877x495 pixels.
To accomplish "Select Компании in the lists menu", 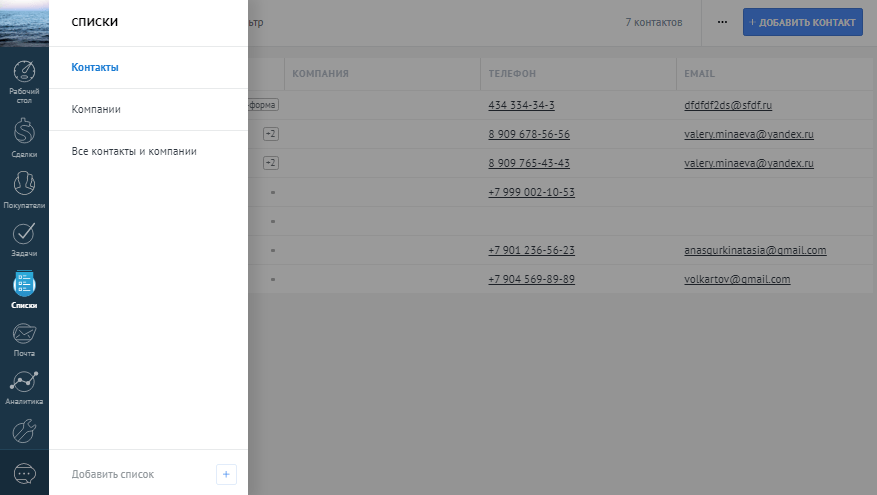I will point(96,109).
